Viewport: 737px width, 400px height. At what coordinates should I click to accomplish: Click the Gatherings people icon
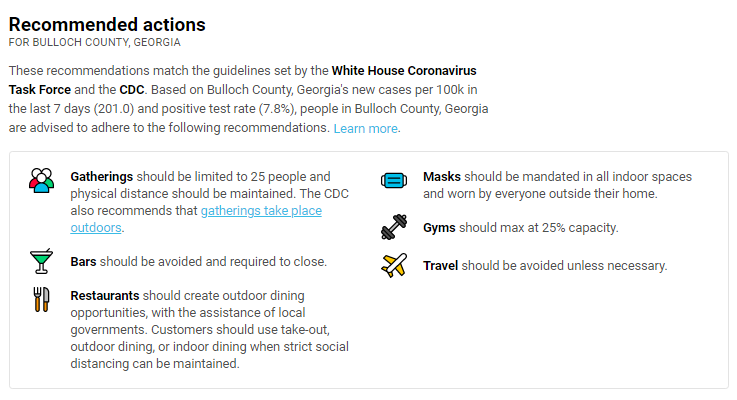41,180
